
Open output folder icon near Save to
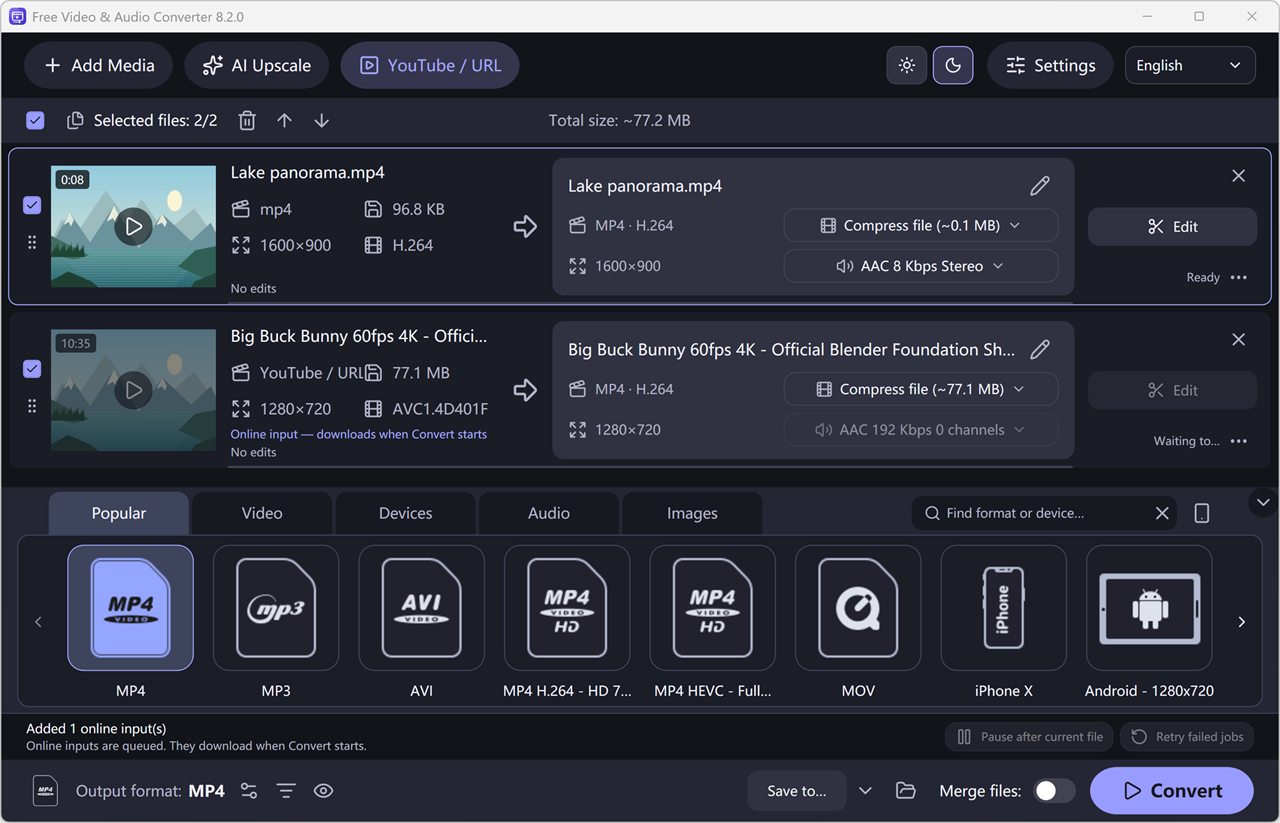click(906, 791)
